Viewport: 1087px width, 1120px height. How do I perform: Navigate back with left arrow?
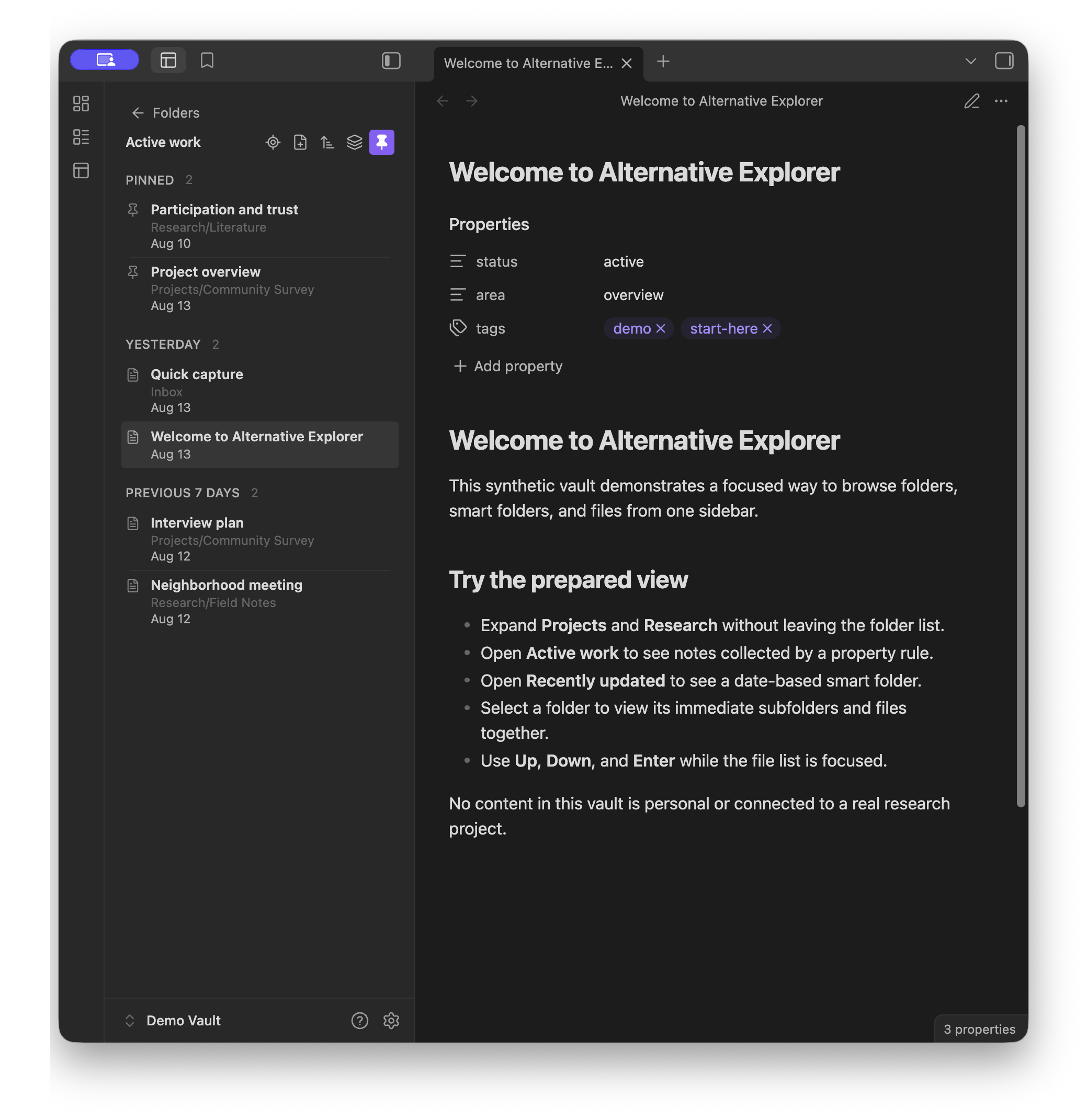click(x=442, y=101)
